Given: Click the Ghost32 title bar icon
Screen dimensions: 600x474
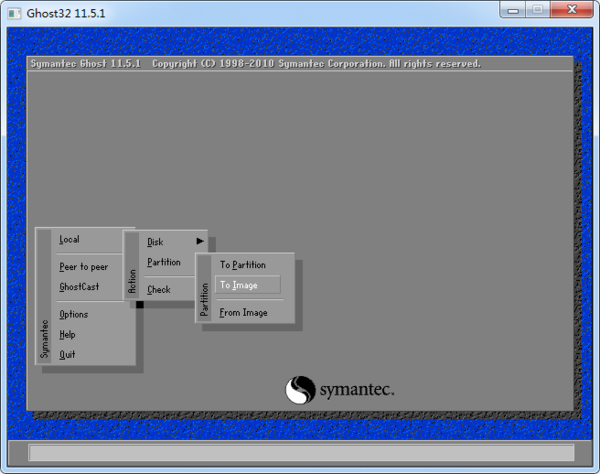Looking at the screenshot, I should [14, 13].
